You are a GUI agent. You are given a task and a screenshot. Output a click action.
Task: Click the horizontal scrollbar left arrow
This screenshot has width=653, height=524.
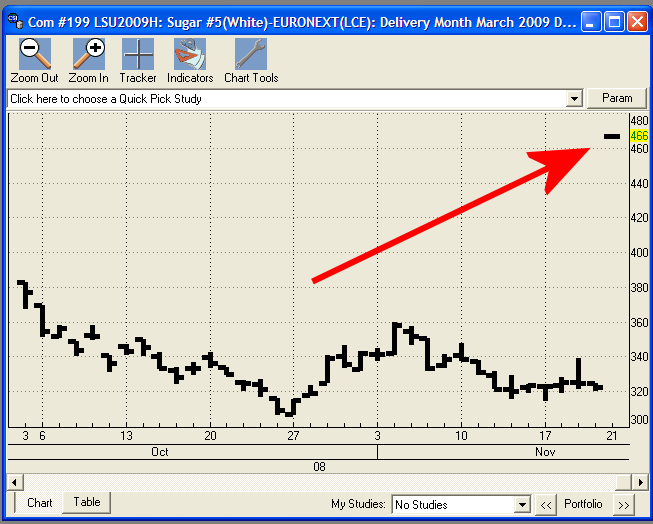point(15,483)
